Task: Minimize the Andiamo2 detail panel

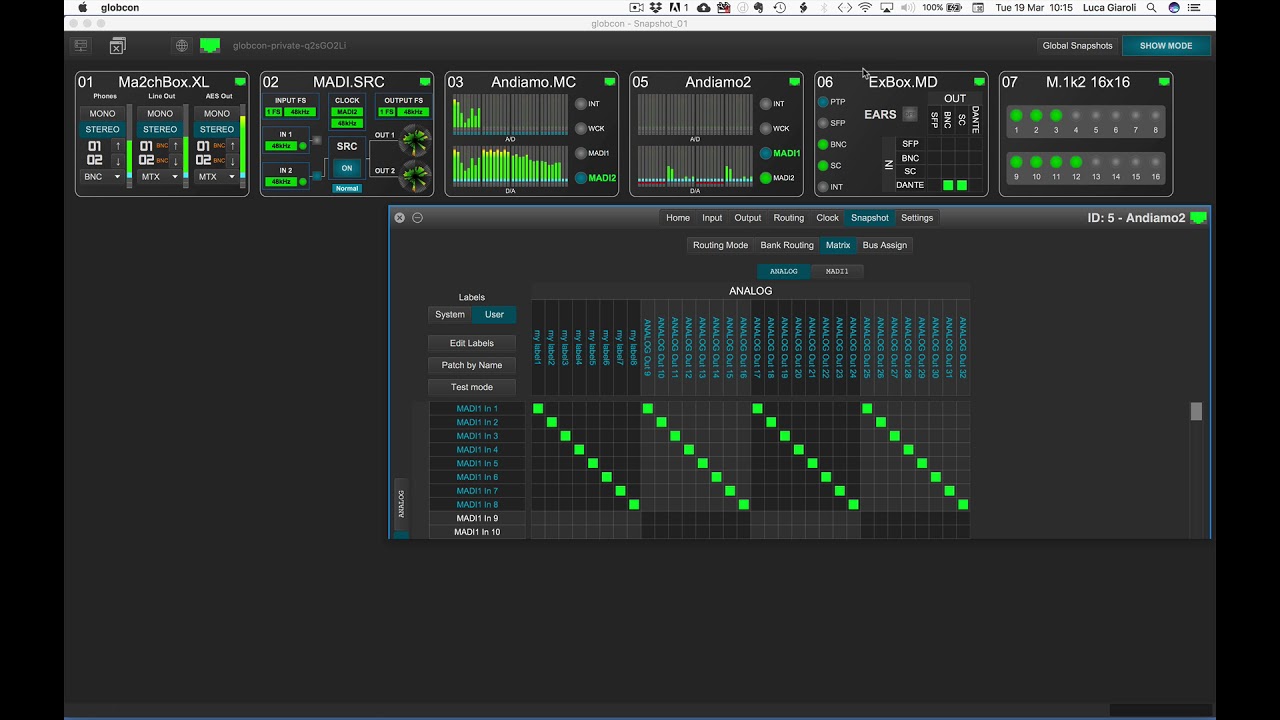Action: pyautogui.click(x=417, y=218)
